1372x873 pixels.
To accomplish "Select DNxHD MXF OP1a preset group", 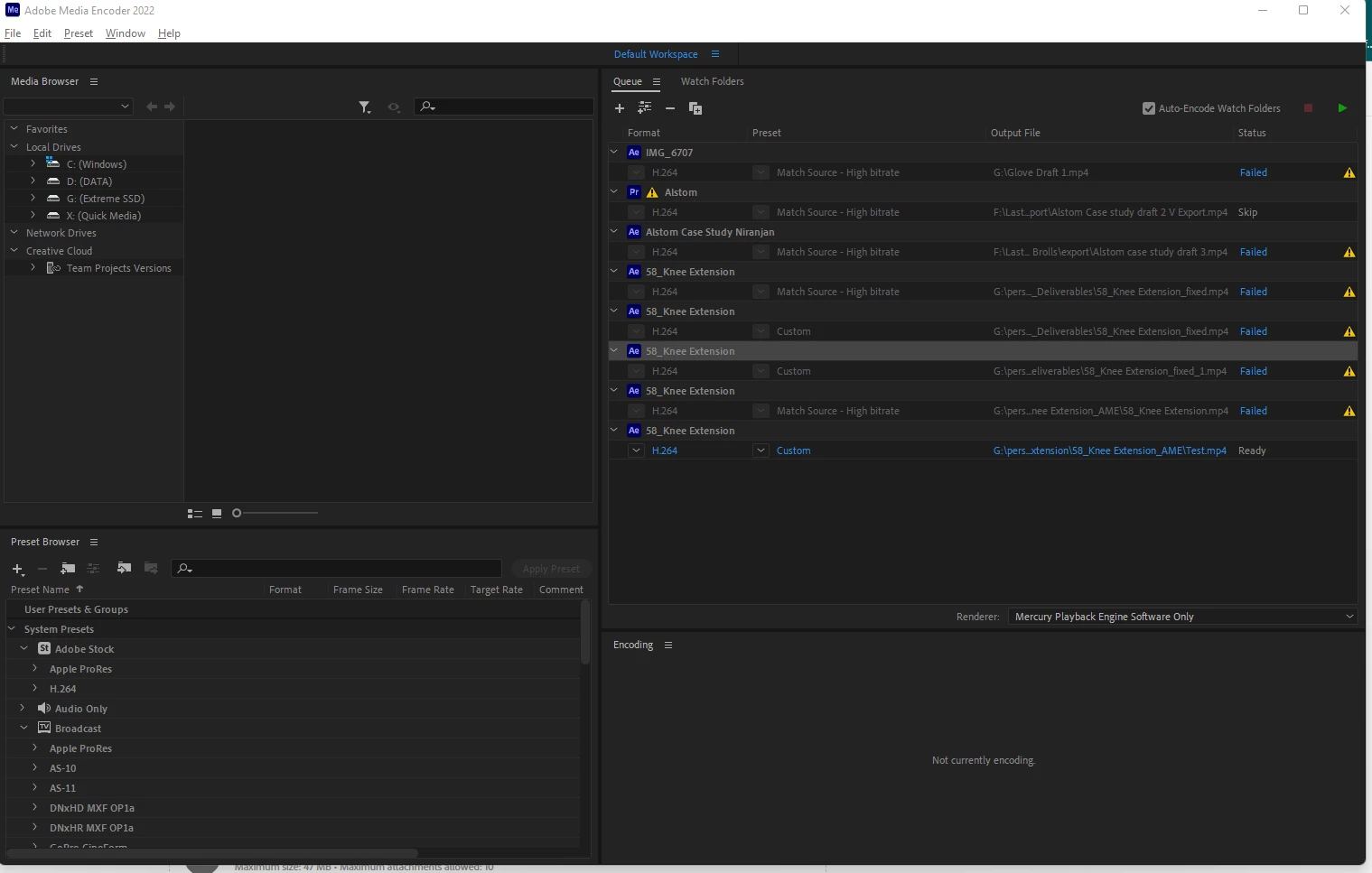I will (91, 808).
